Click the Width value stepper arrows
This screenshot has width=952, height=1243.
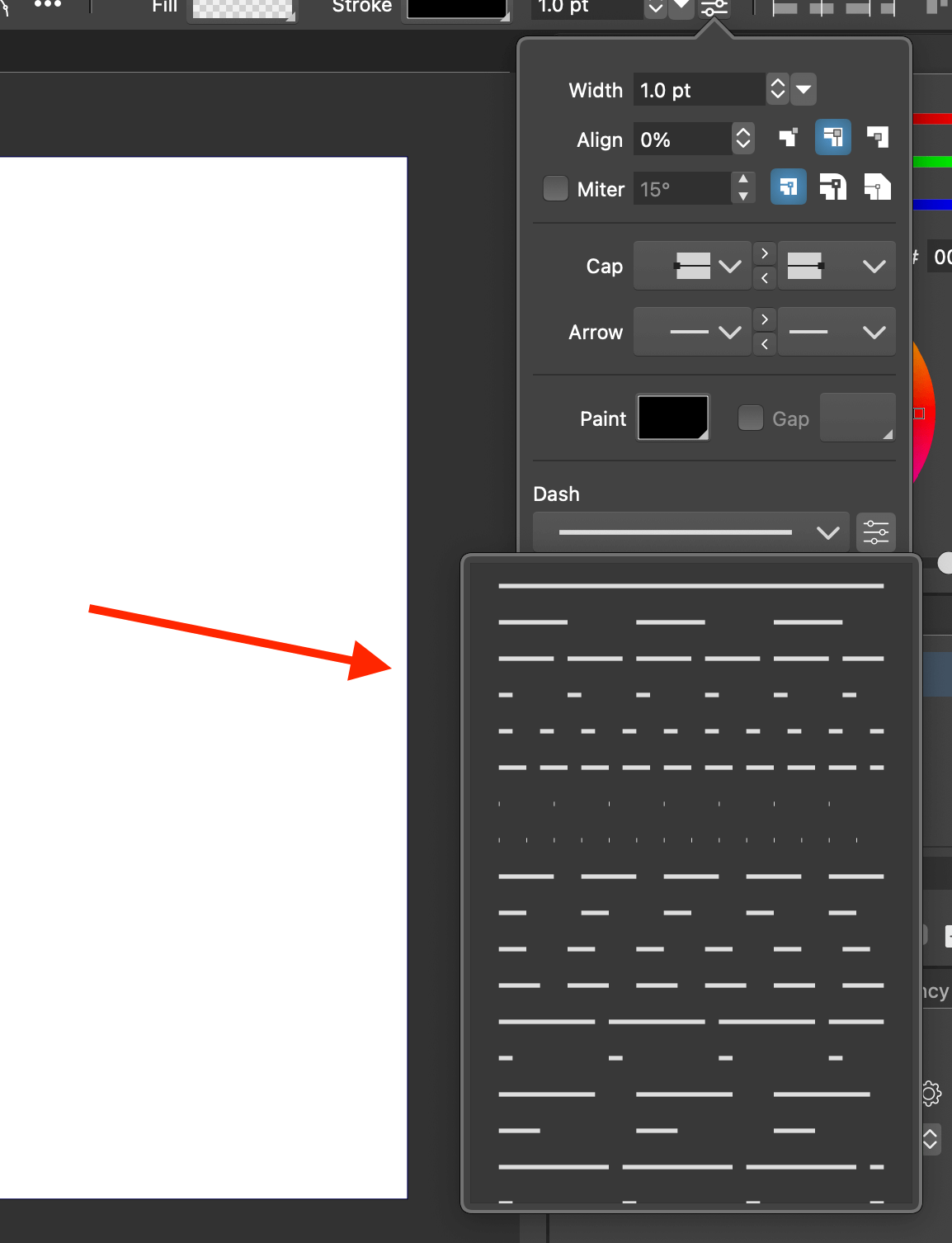[x=777, y=89]
